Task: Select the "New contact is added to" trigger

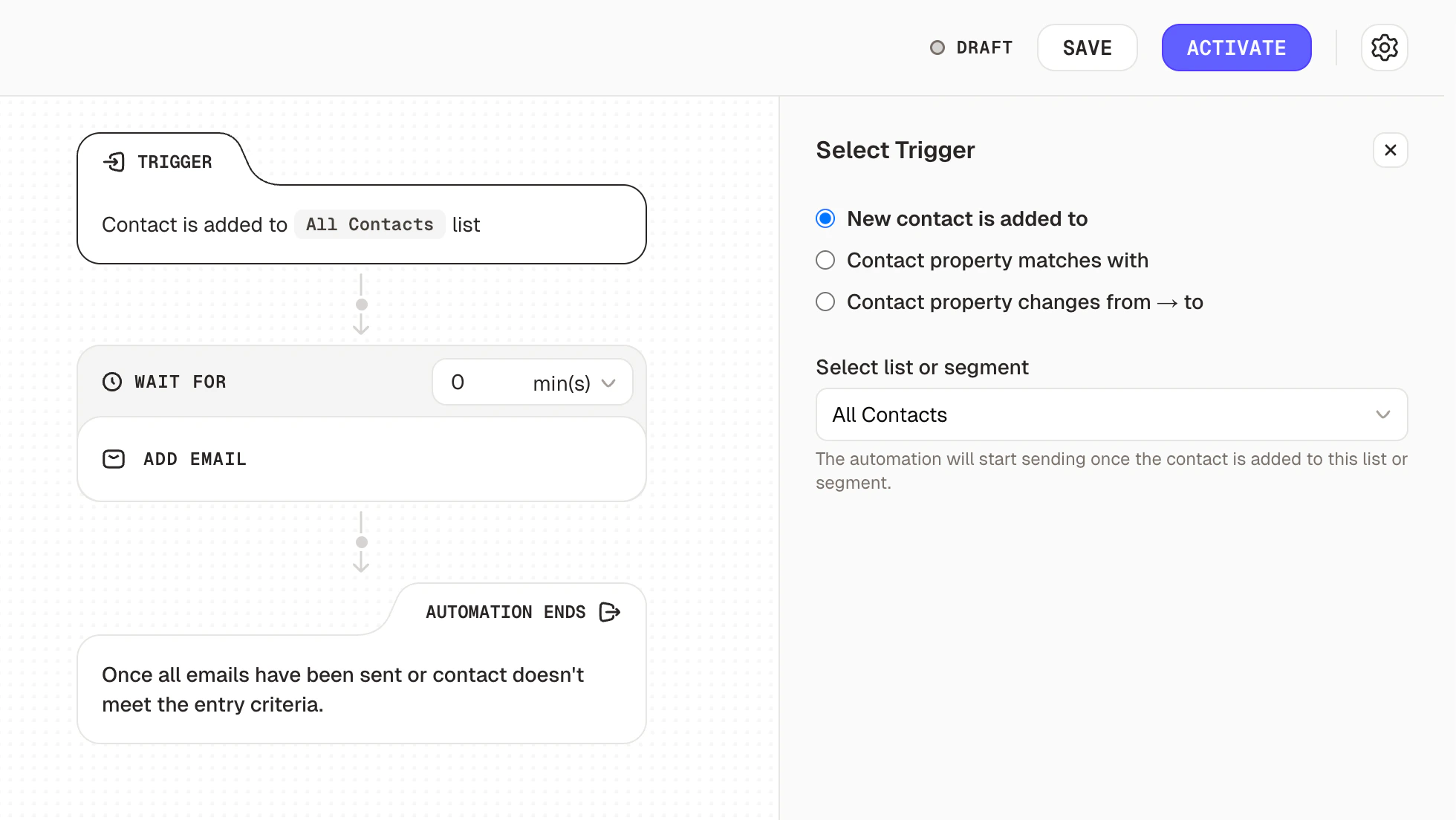Action: 825,218
